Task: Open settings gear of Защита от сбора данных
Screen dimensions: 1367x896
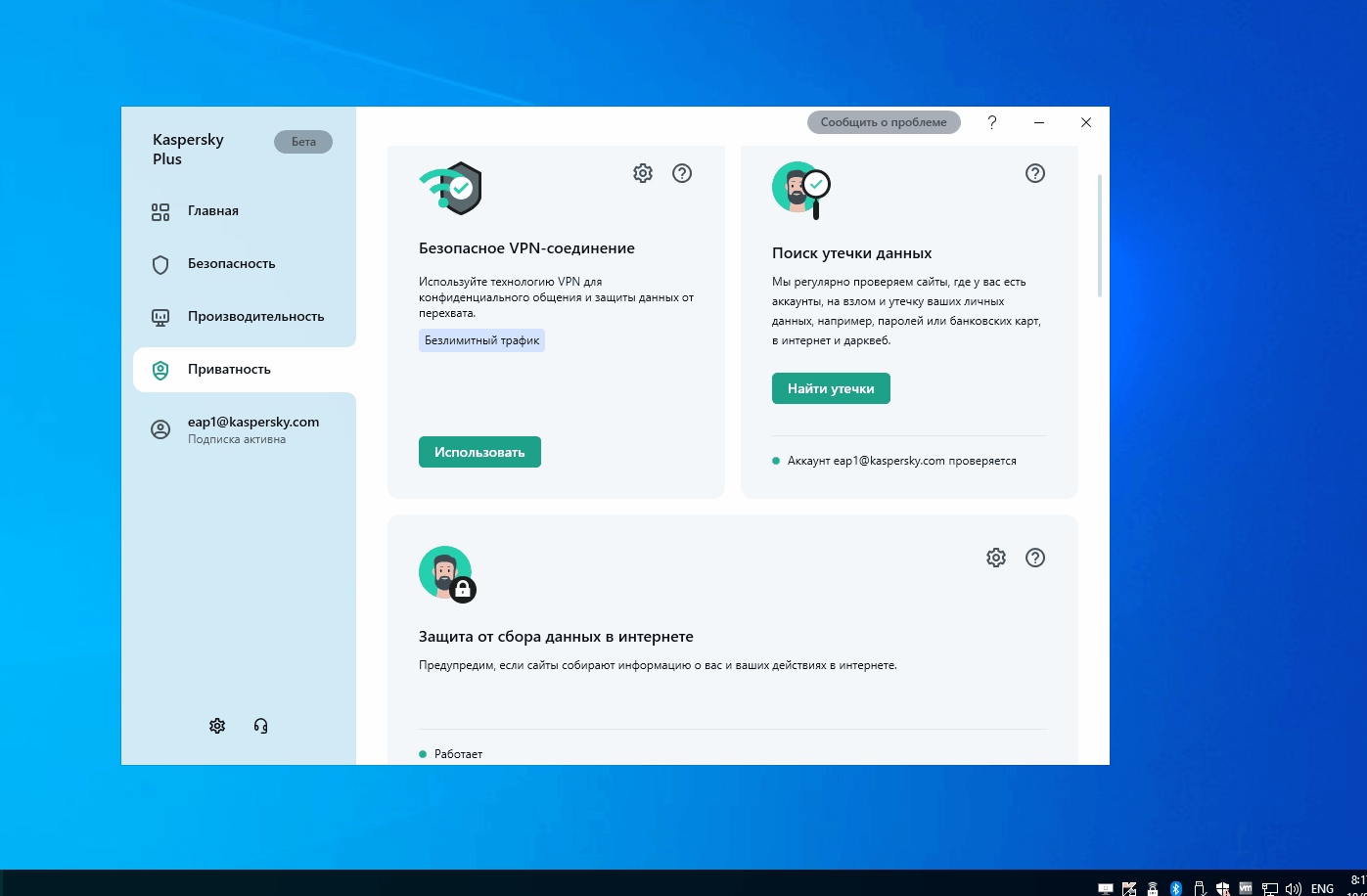Action: point(996,558)
